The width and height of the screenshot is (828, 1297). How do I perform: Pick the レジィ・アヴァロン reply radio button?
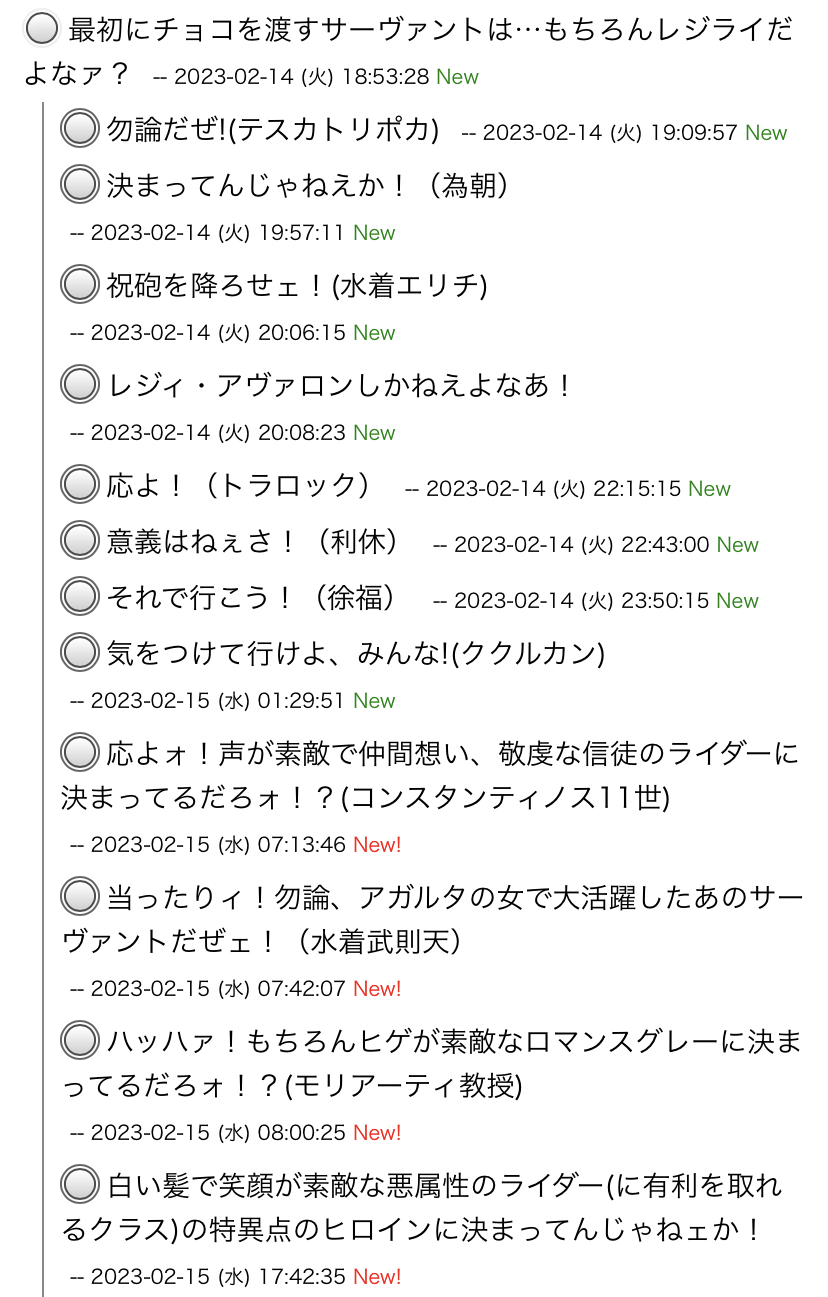click(80, 386)
